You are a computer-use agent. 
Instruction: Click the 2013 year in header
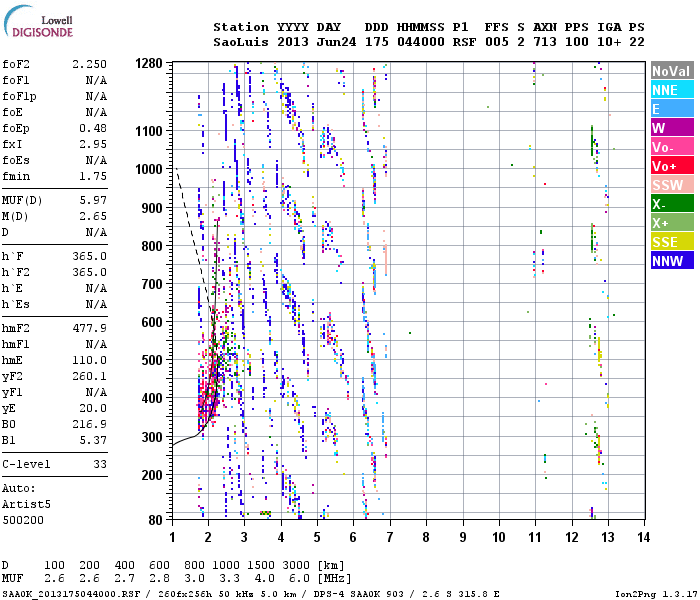tap(293, 42)
